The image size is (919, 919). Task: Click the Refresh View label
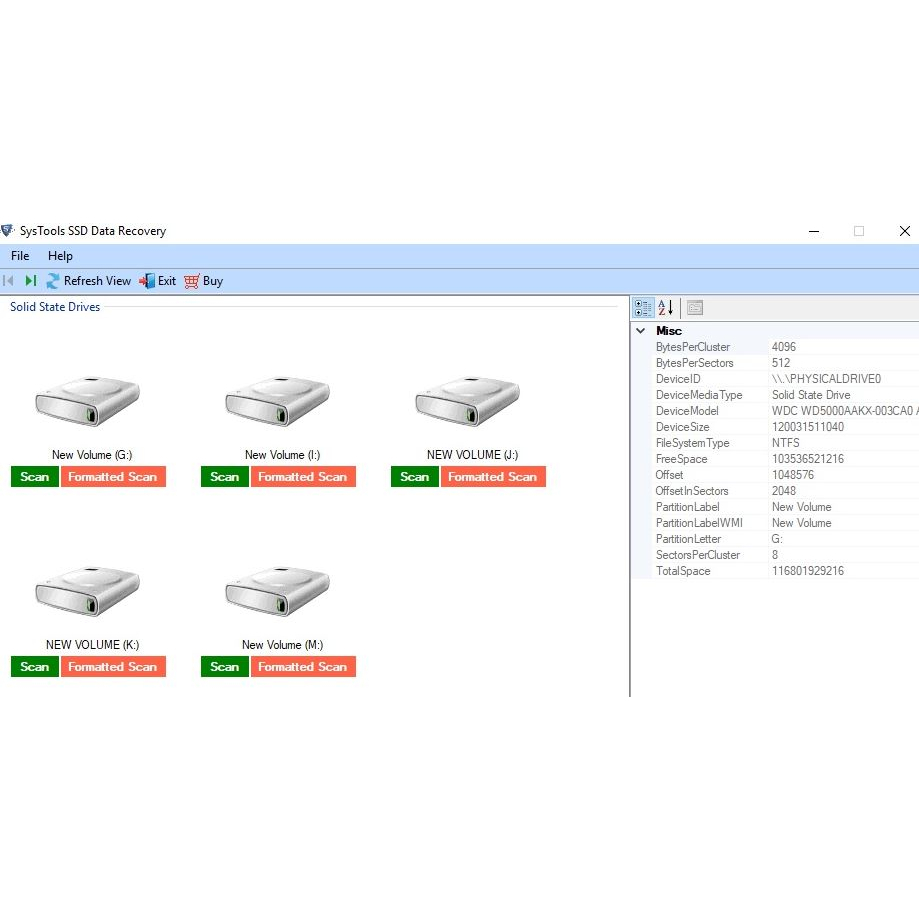[97, 281]
